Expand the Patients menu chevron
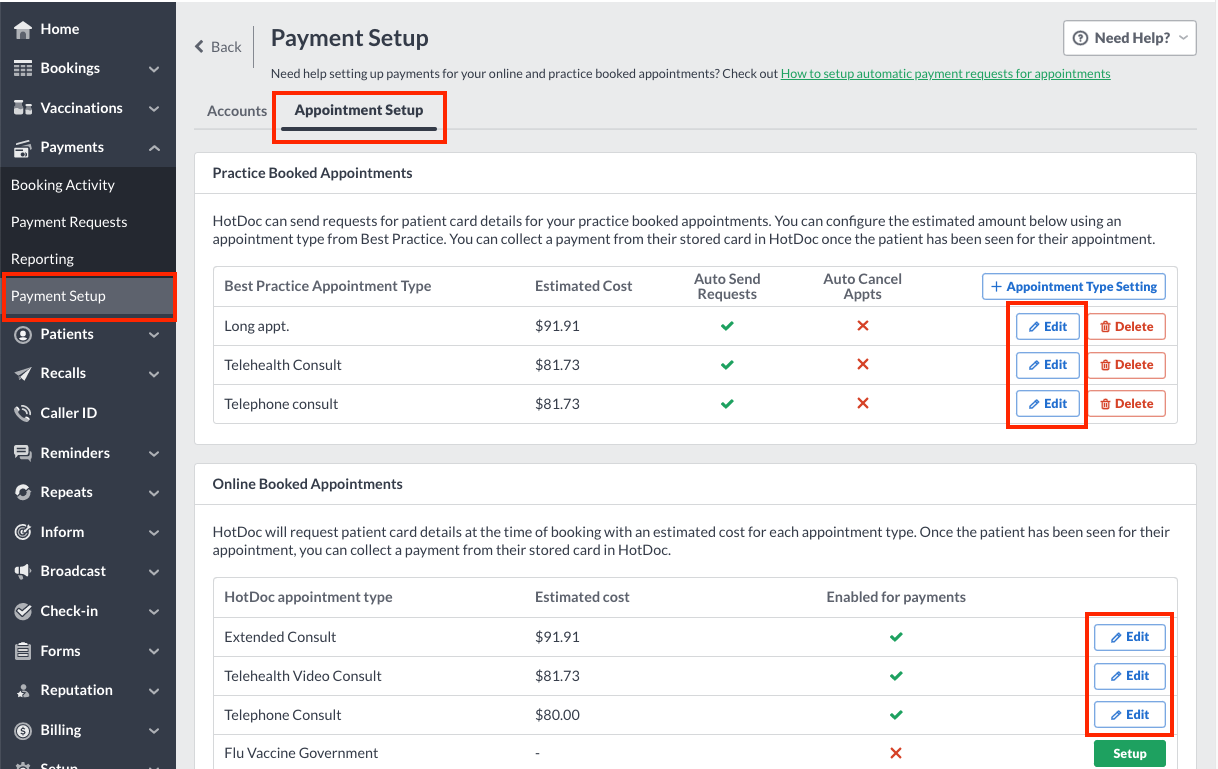Screen dimensions: 1218x769 (x=154, y=335)
